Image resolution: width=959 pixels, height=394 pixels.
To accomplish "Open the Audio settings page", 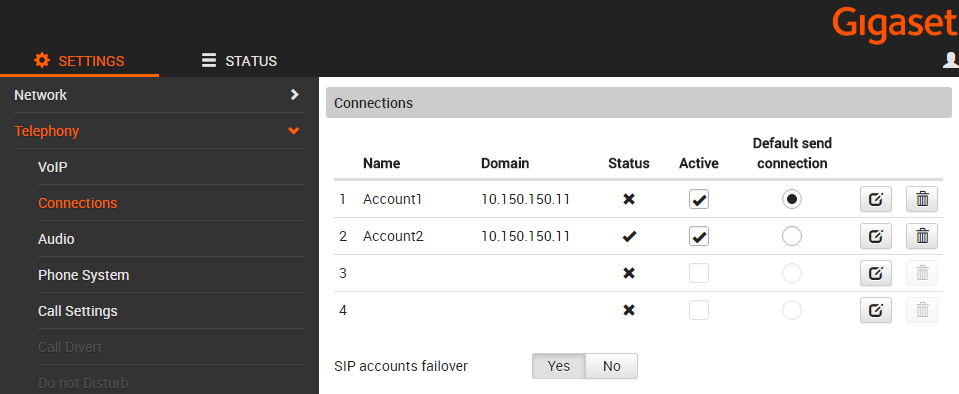I will (x=171, y=239).
